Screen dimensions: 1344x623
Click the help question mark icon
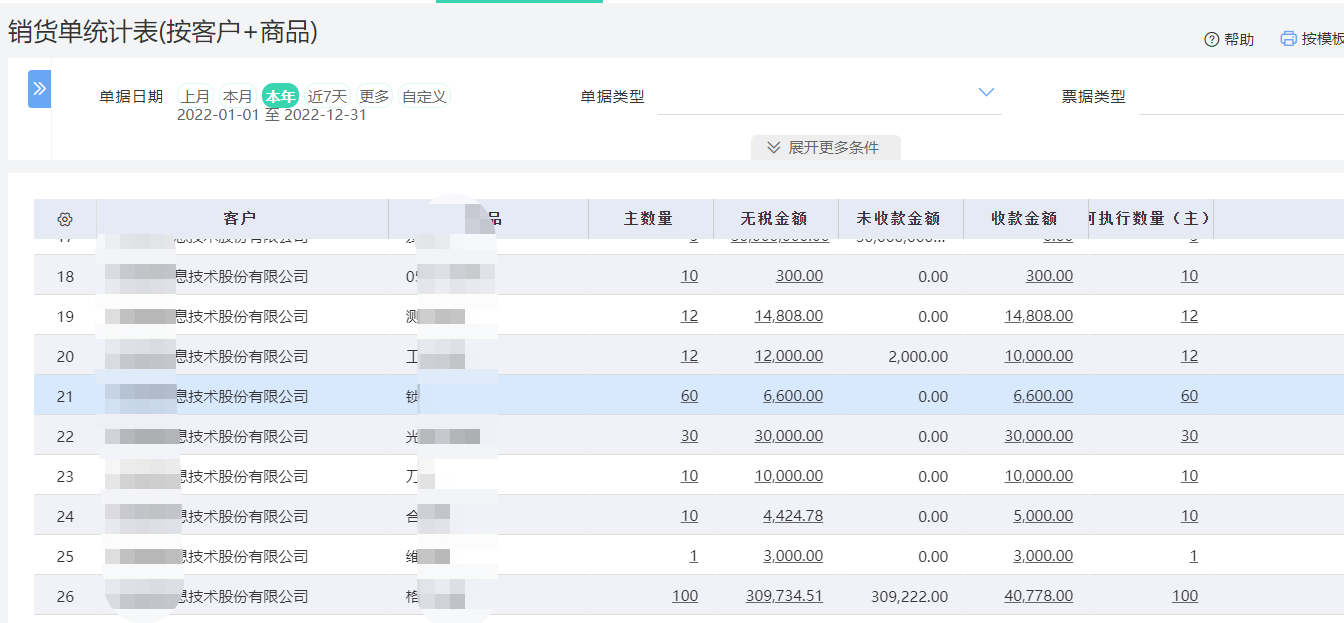1211,39
